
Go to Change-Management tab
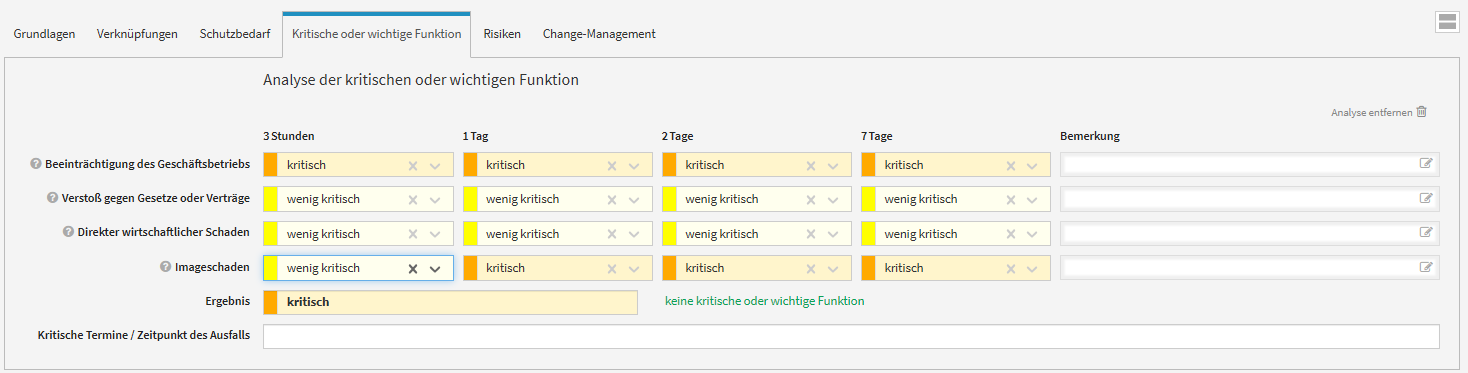tap(599, 34)
